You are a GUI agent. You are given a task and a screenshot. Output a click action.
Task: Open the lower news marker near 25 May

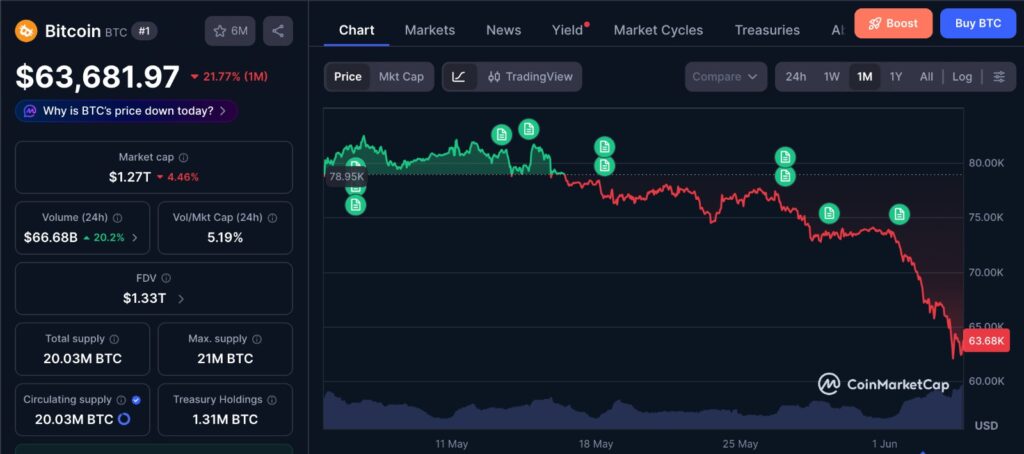coord(785,176)
